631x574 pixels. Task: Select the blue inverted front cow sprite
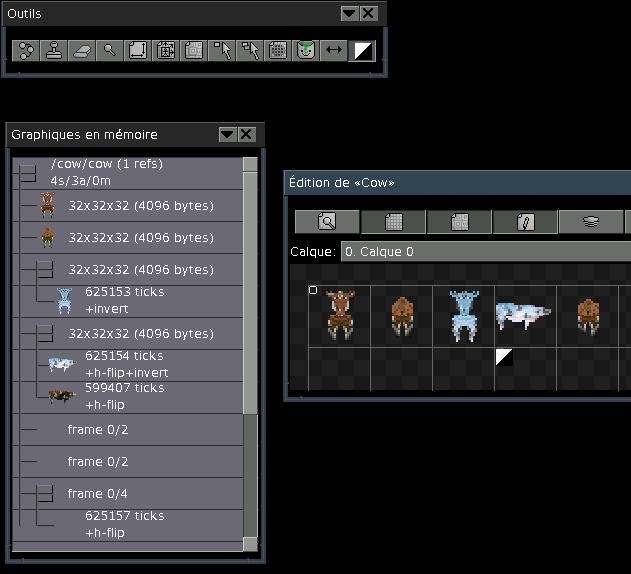[464, 316]
